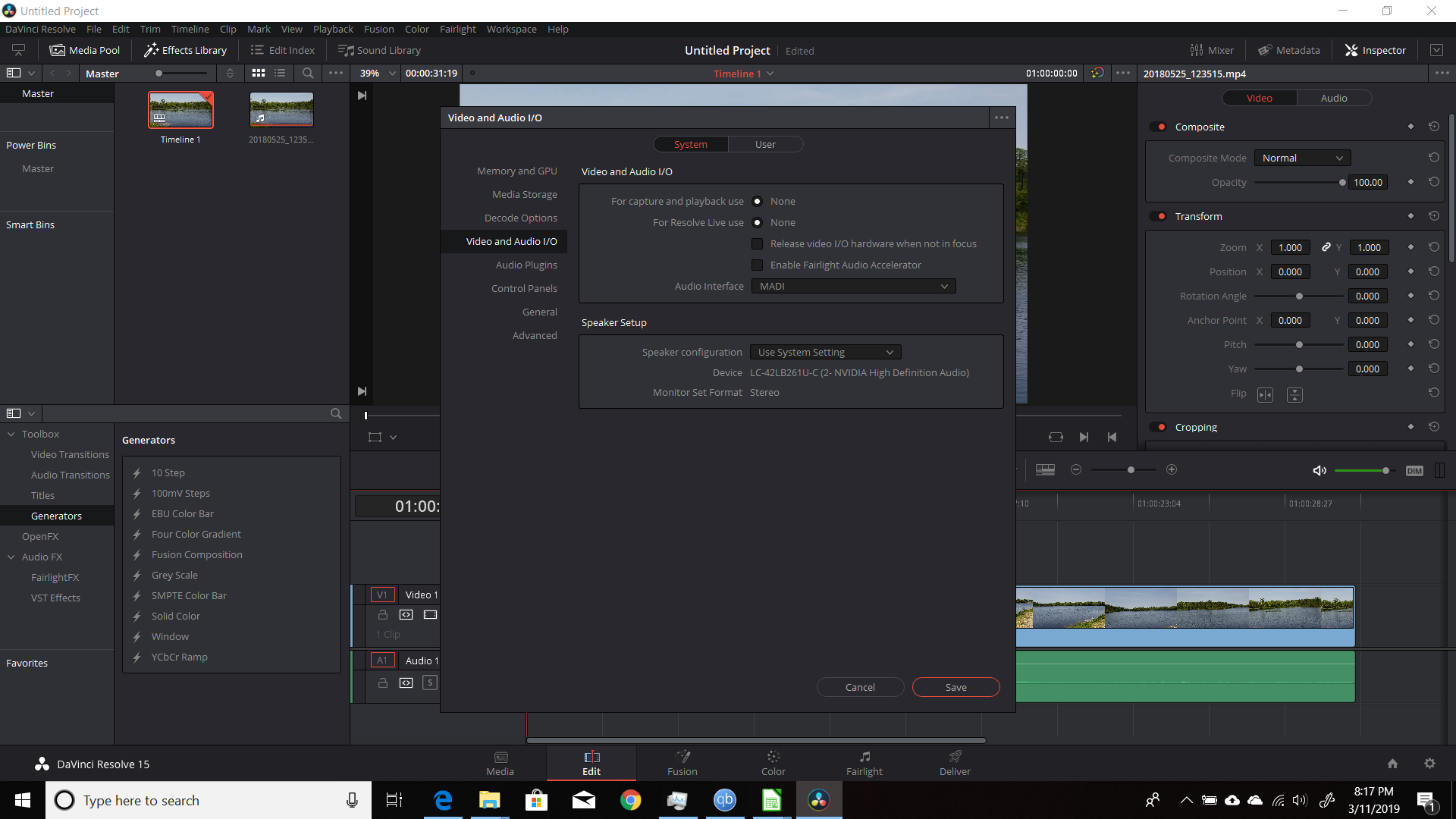Open Speaker configuration dropdown
This screenshot has width=1456, height=819.
(825, 352)
